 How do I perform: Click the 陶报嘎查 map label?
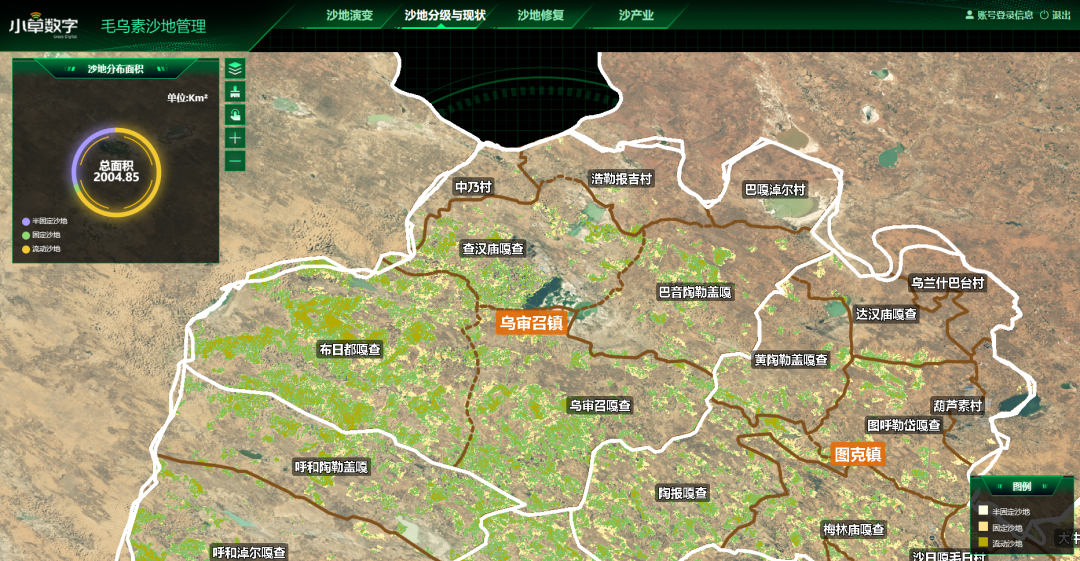pyautogui.click(x=683, y=493)
